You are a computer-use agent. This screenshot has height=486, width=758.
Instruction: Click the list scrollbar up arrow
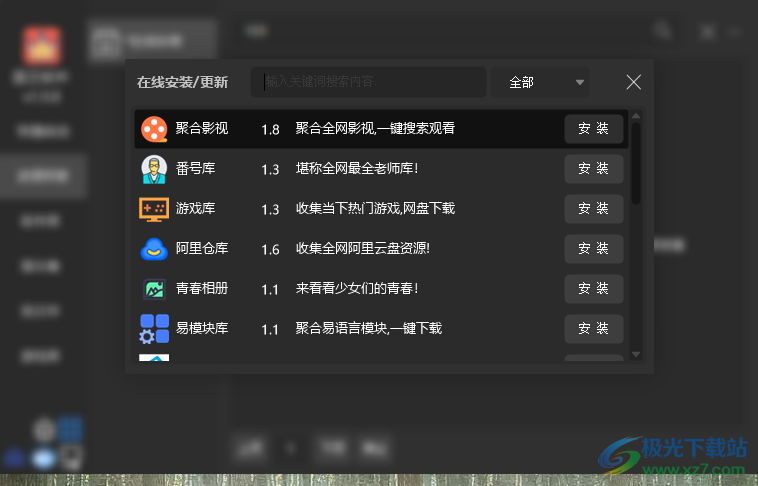[636, 116]
